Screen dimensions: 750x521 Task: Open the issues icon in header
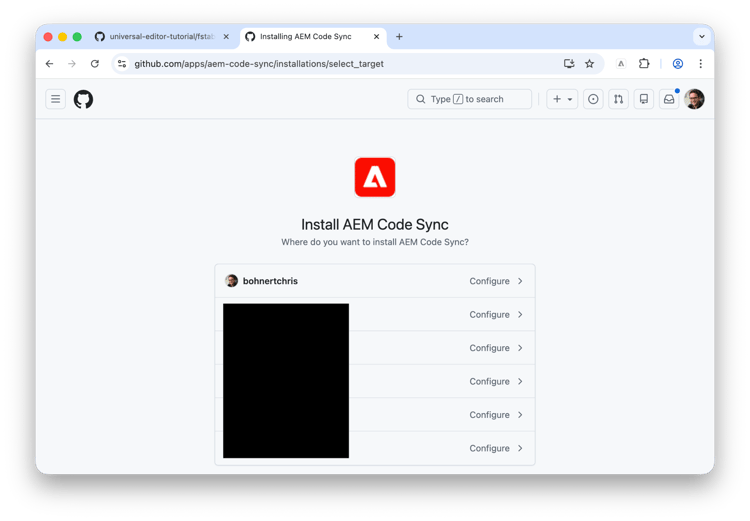593,99
